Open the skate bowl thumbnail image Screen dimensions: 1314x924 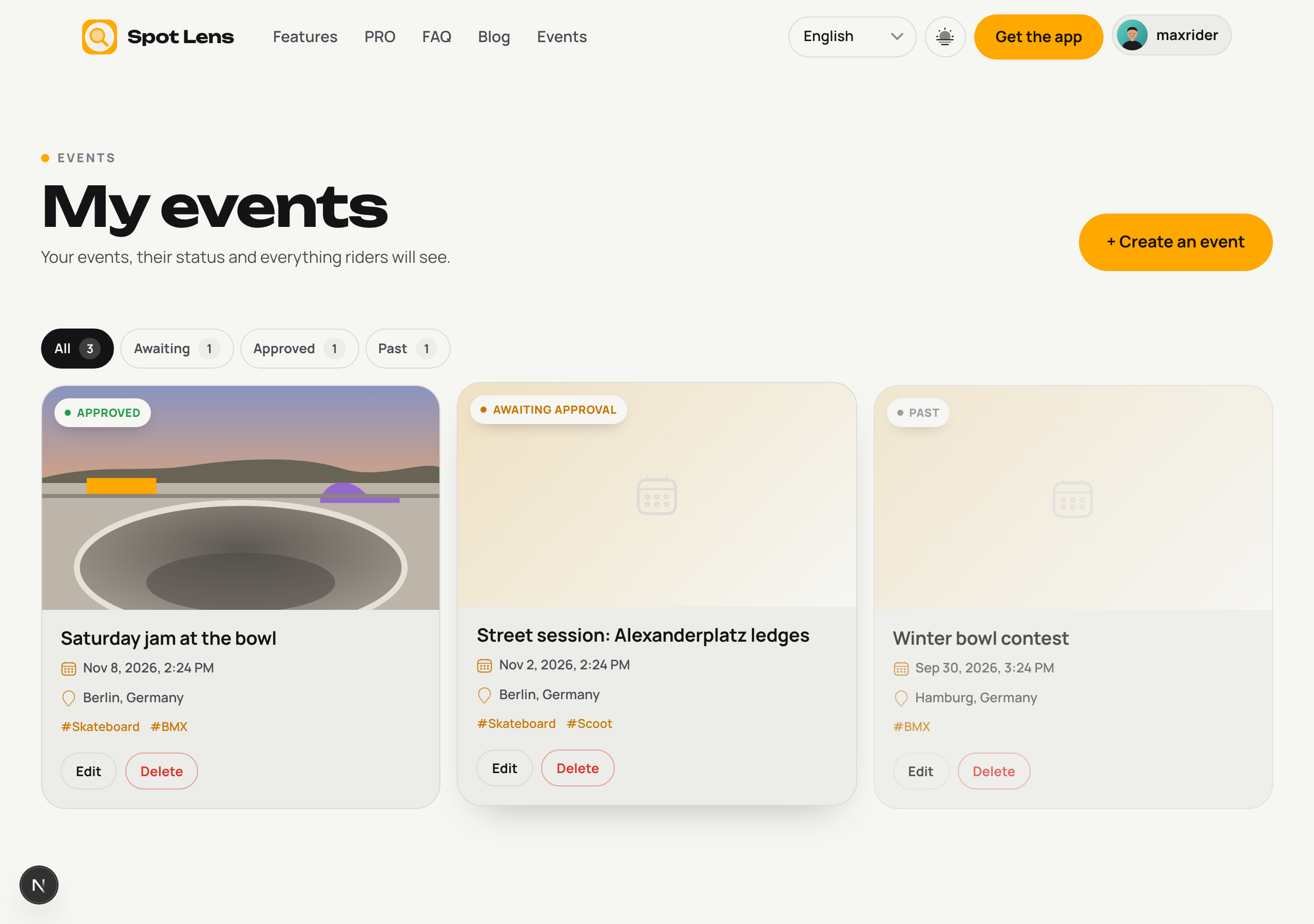pos(241,498)
